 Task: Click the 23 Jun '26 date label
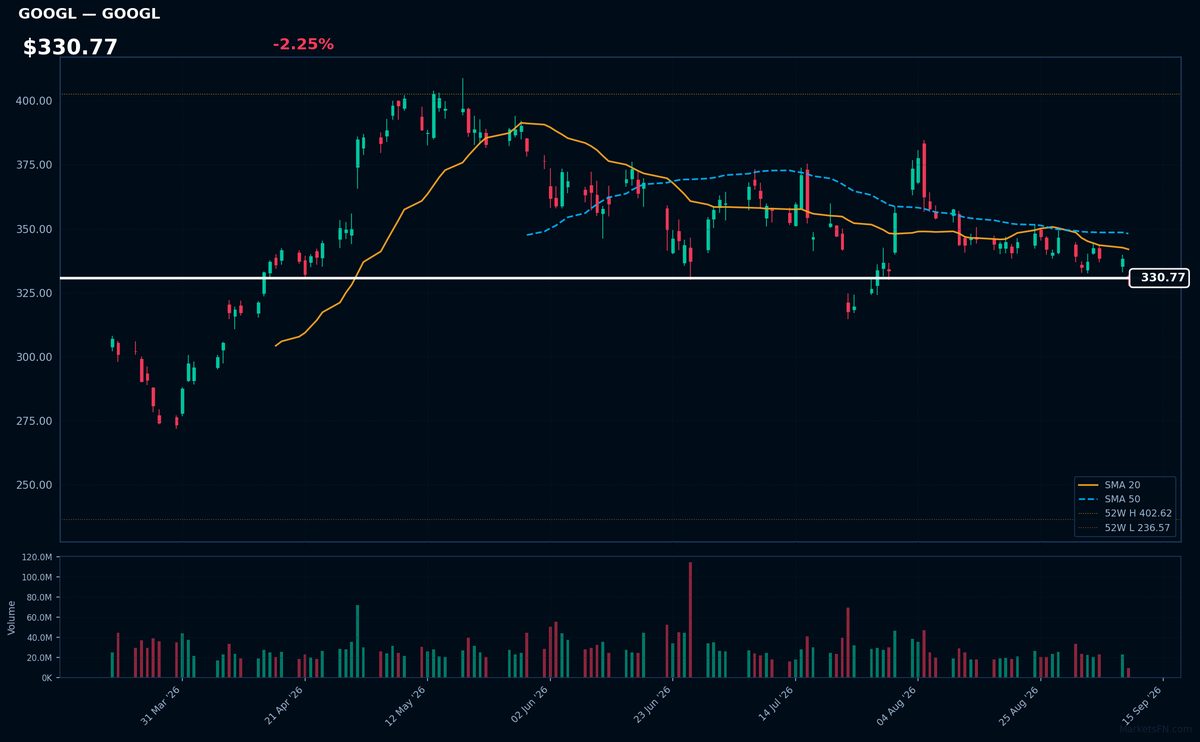[654, 704]
